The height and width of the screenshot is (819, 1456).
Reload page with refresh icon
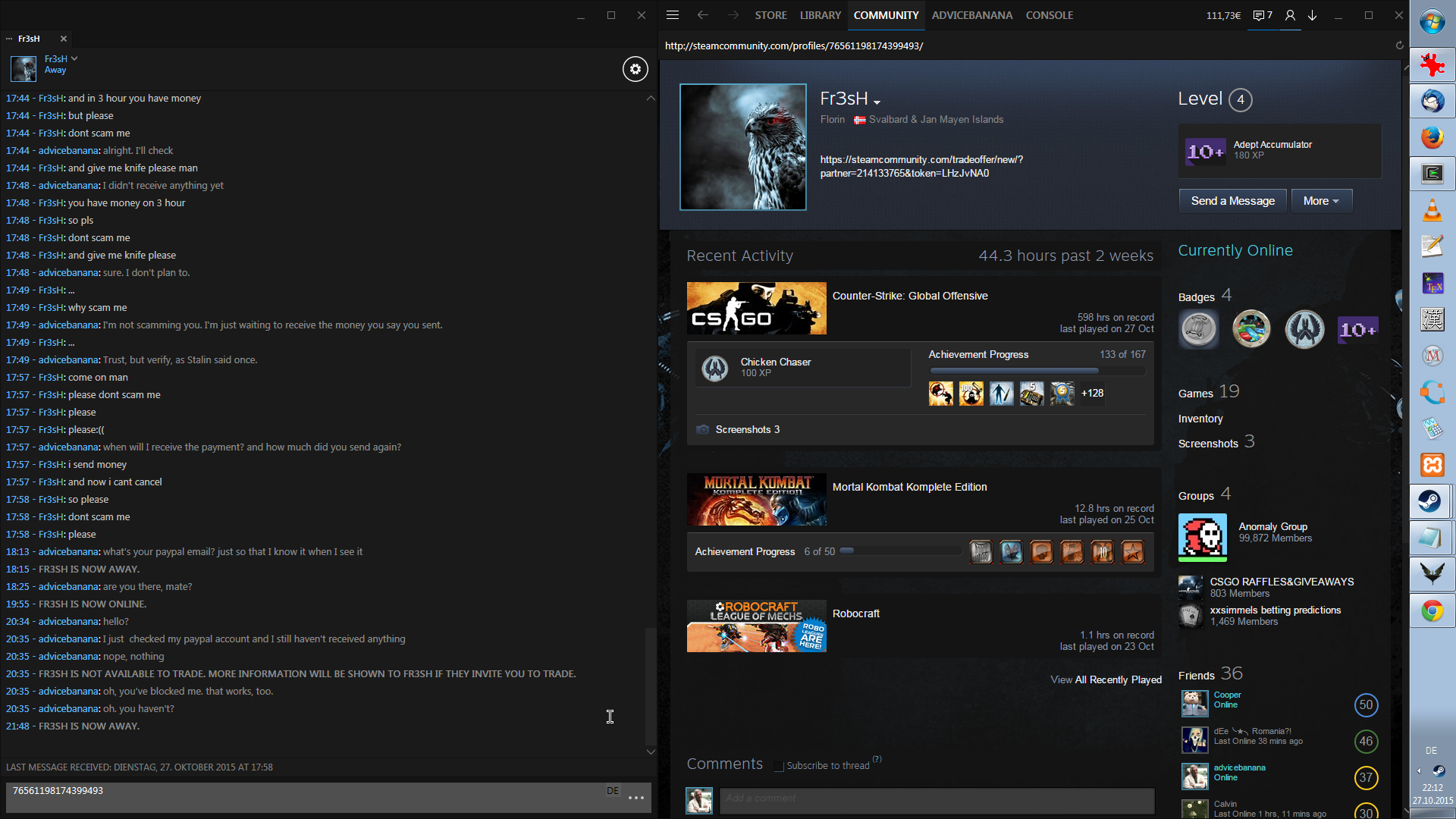click(x=1400, y=45)
